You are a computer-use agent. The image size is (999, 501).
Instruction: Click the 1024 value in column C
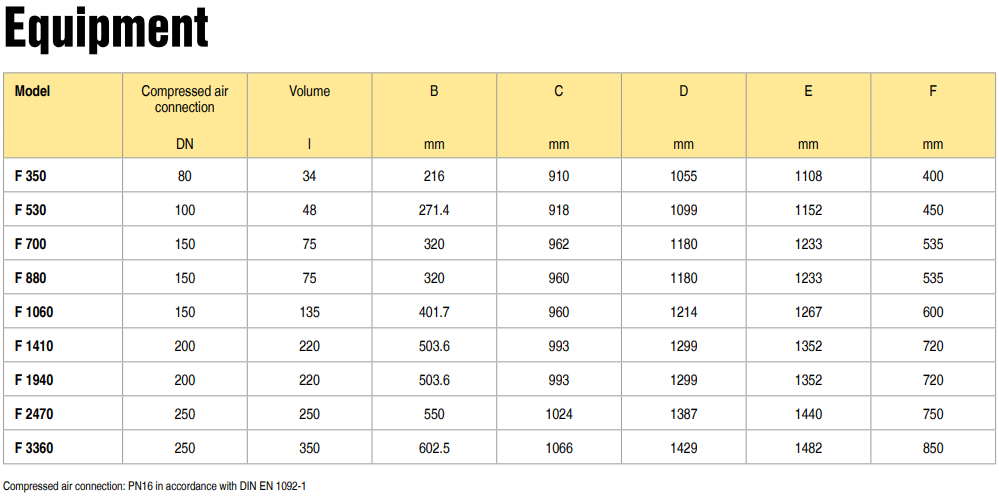[559, 414]
